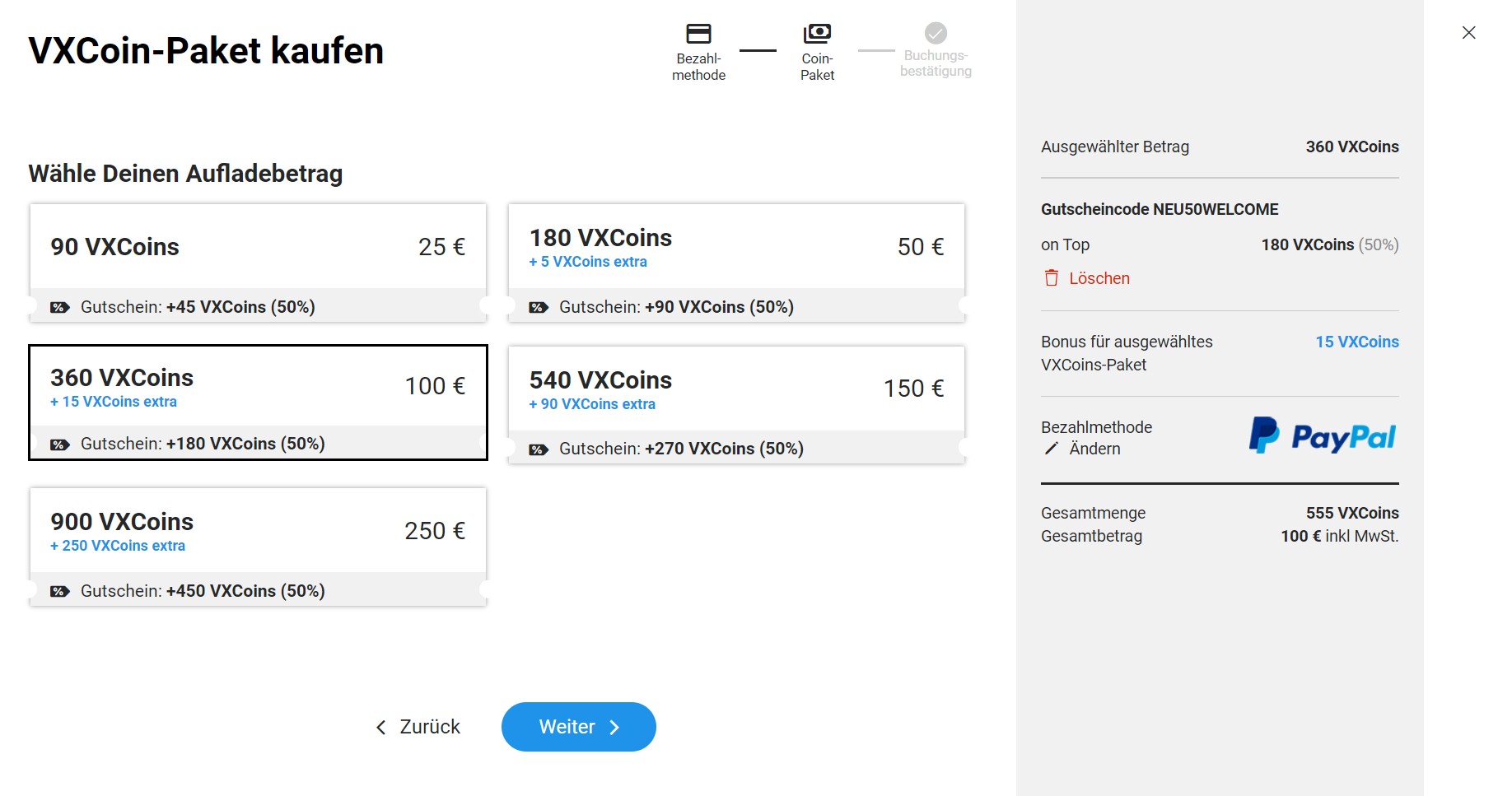Image resolution: width=1512 pixels, height=796 pixels.
Task: Close the VXCoin-Paket kaufen dialog
Action: click(1468, 32)
